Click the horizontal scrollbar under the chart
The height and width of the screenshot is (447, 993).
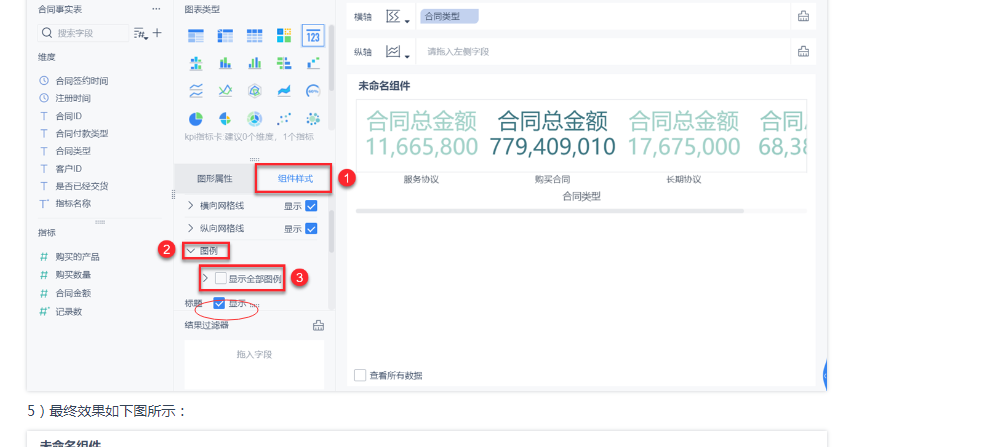pos(550,210)
